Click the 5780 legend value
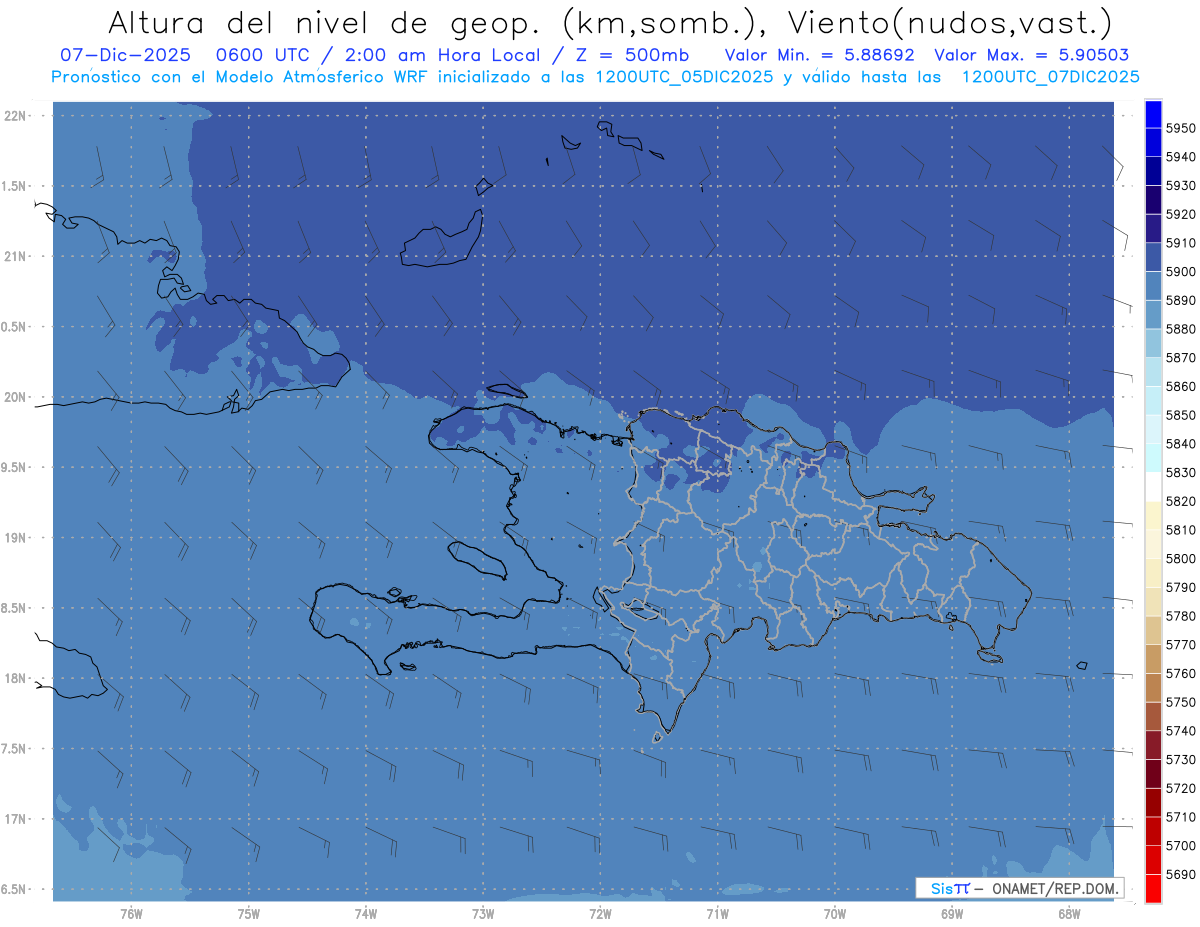Image resolution: width=1200 pixels, height=927 pixels. pyautogui.click(x=1180, y=616)
